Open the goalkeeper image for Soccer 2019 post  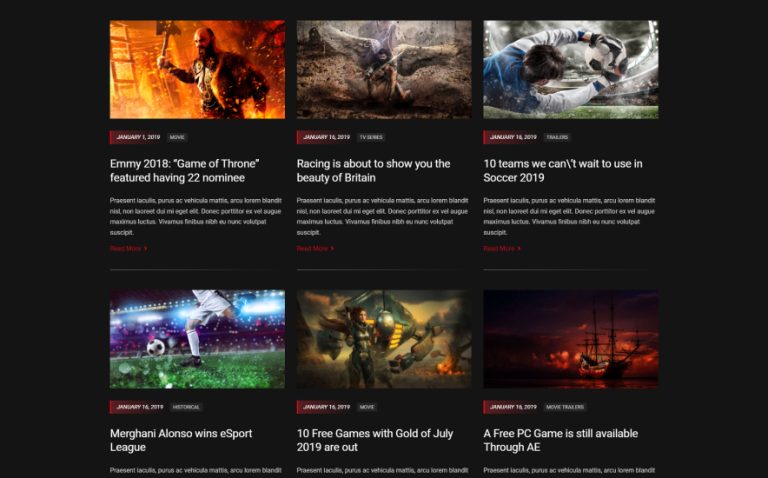click(570, 69)
